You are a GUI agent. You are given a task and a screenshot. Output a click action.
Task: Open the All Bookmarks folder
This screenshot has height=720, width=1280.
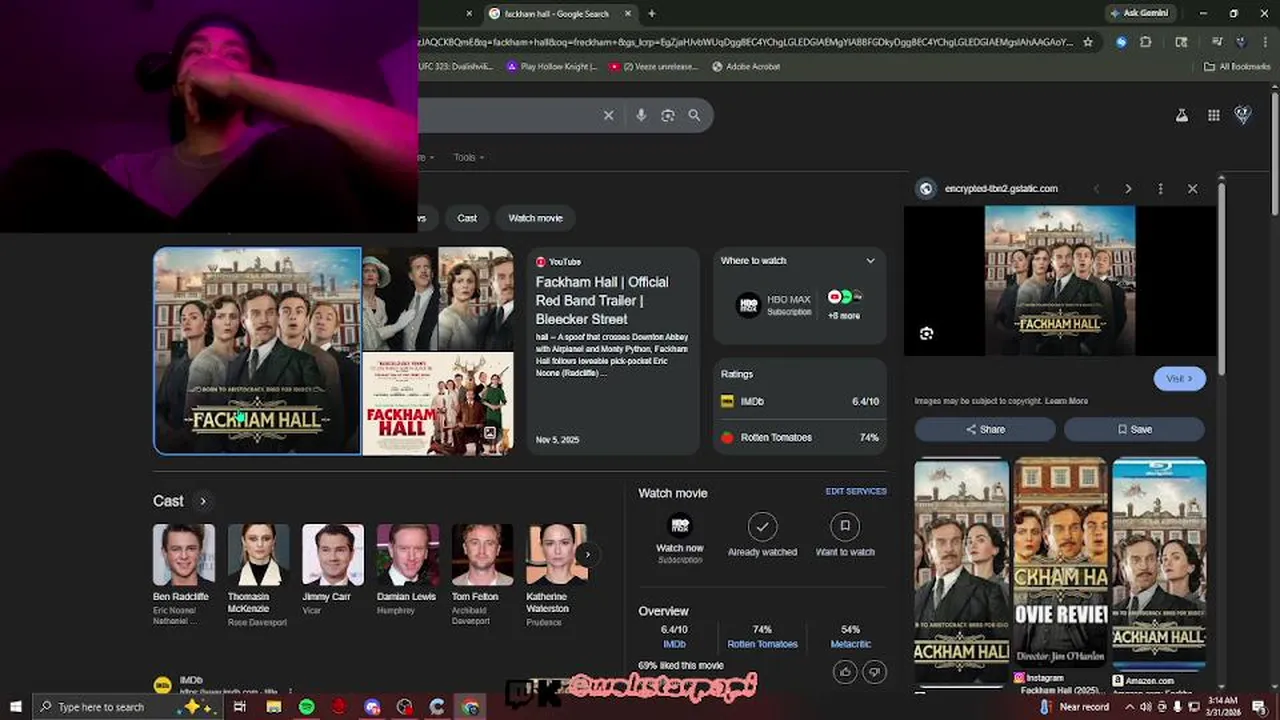[x=1237, y=67]
